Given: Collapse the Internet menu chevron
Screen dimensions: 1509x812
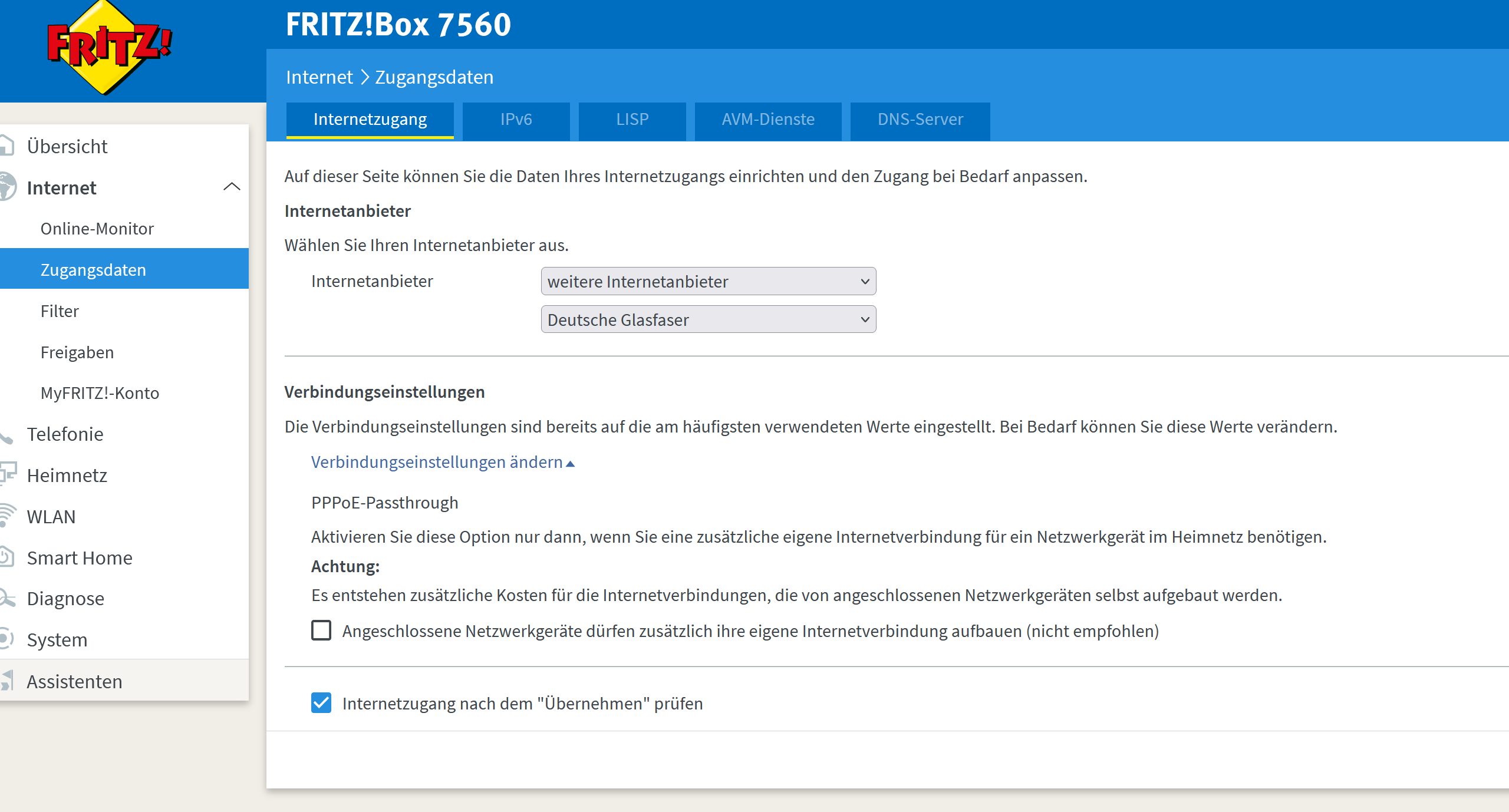Looking at the screenshot, I should pyautogui.click(x=232, y=187).
